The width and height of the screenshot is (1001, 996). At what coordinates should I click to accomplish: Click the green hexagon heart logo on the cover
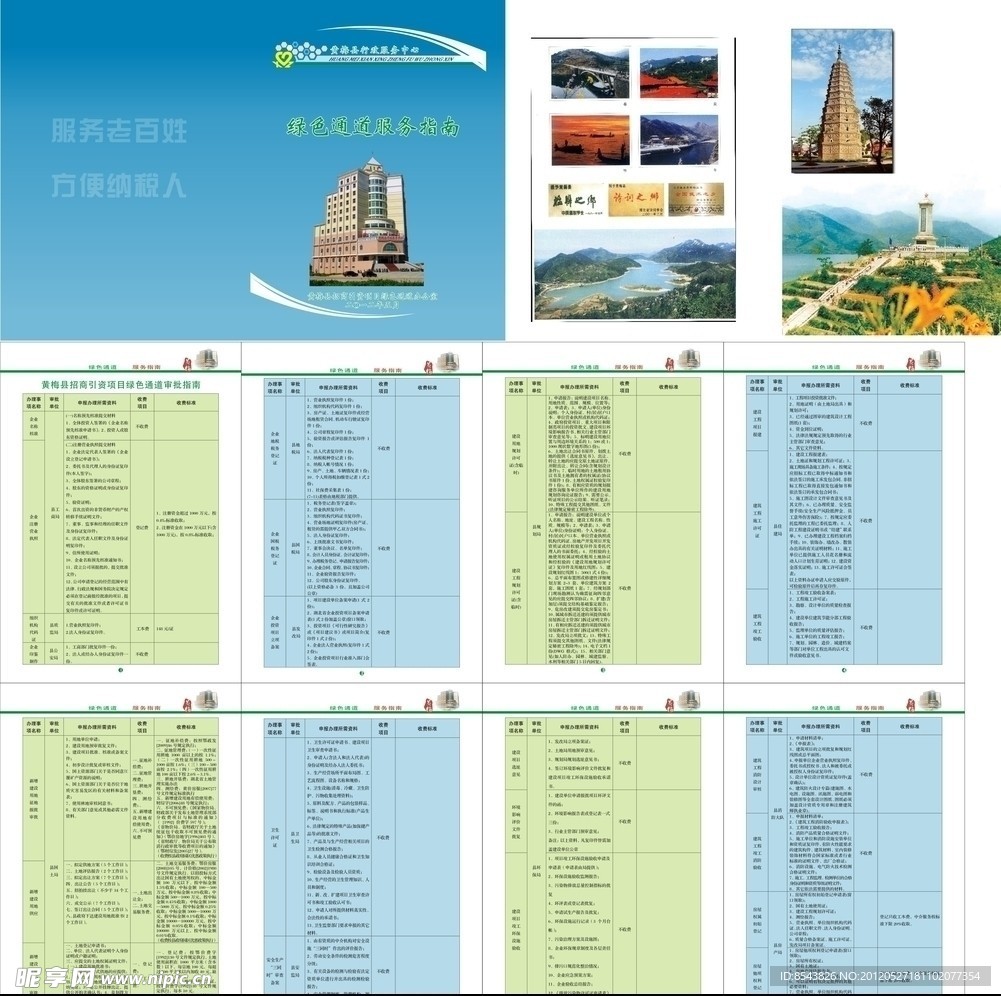(x=288, y=57)
